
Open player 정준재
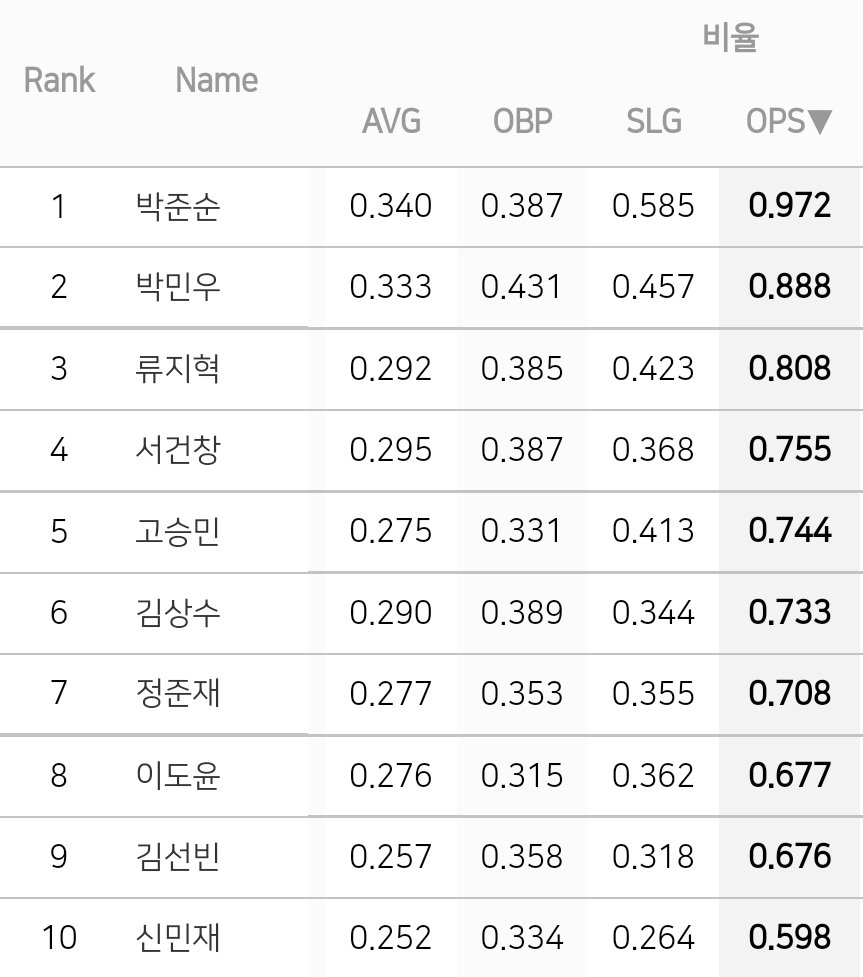[178, 693]
